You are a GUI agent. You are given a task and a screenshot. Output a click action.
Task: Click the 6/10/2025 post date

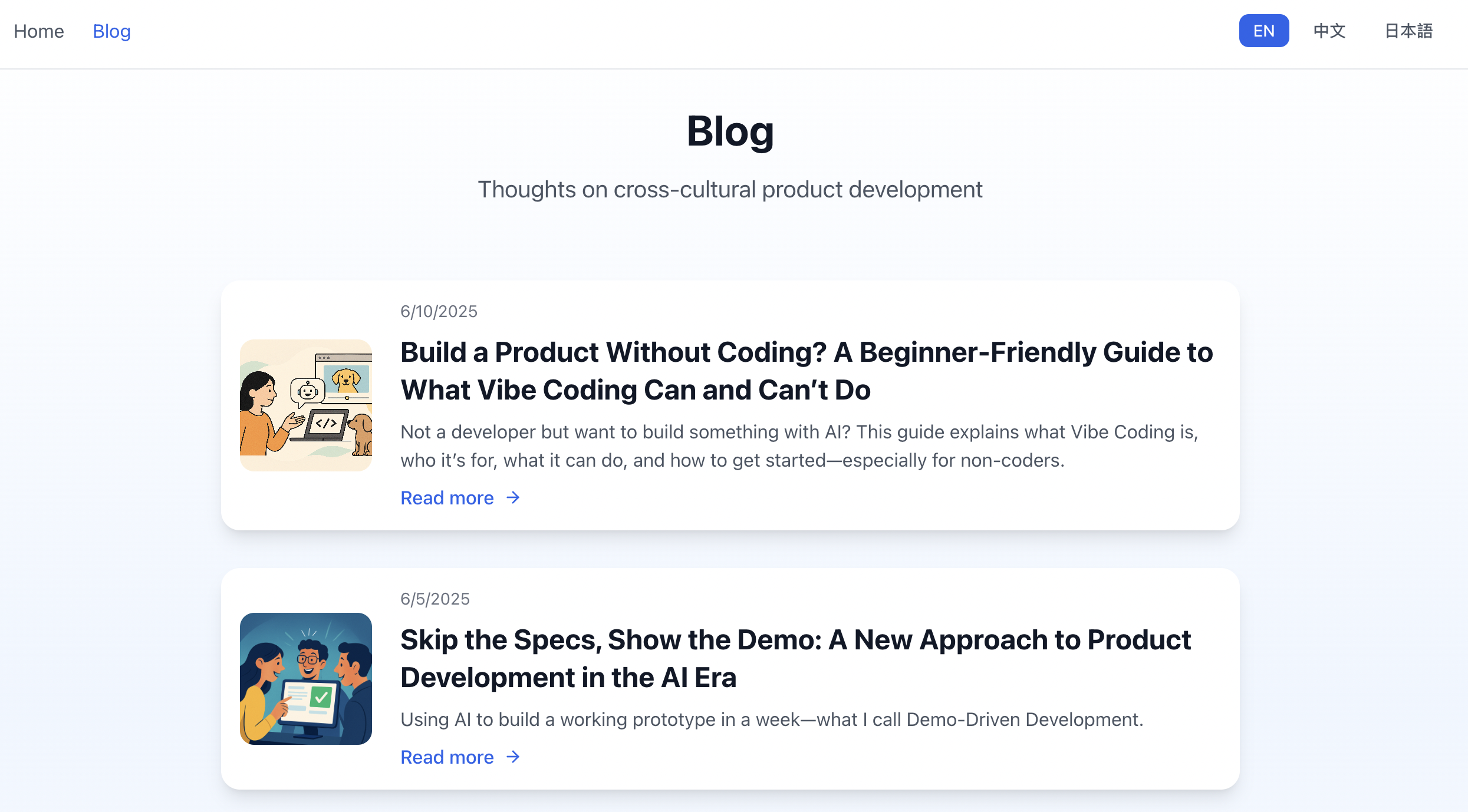point(439,311)
